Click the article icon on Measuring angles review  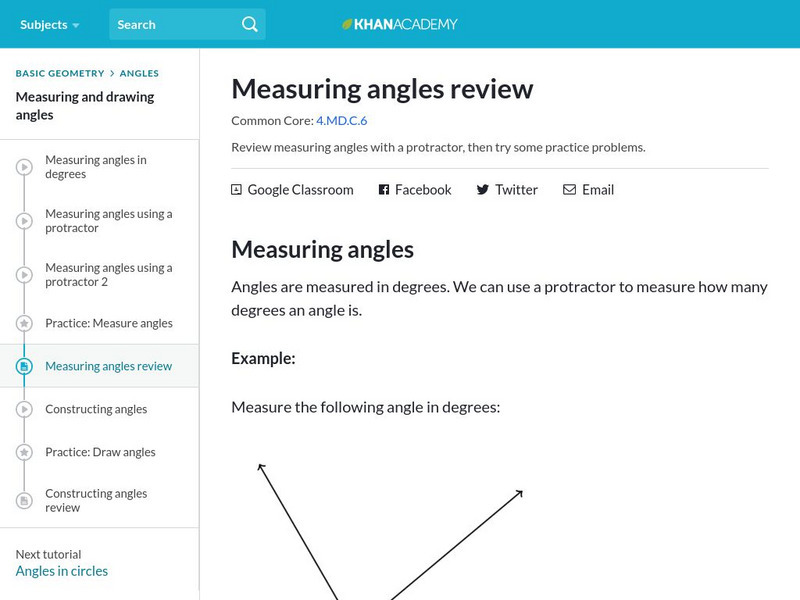23,366
